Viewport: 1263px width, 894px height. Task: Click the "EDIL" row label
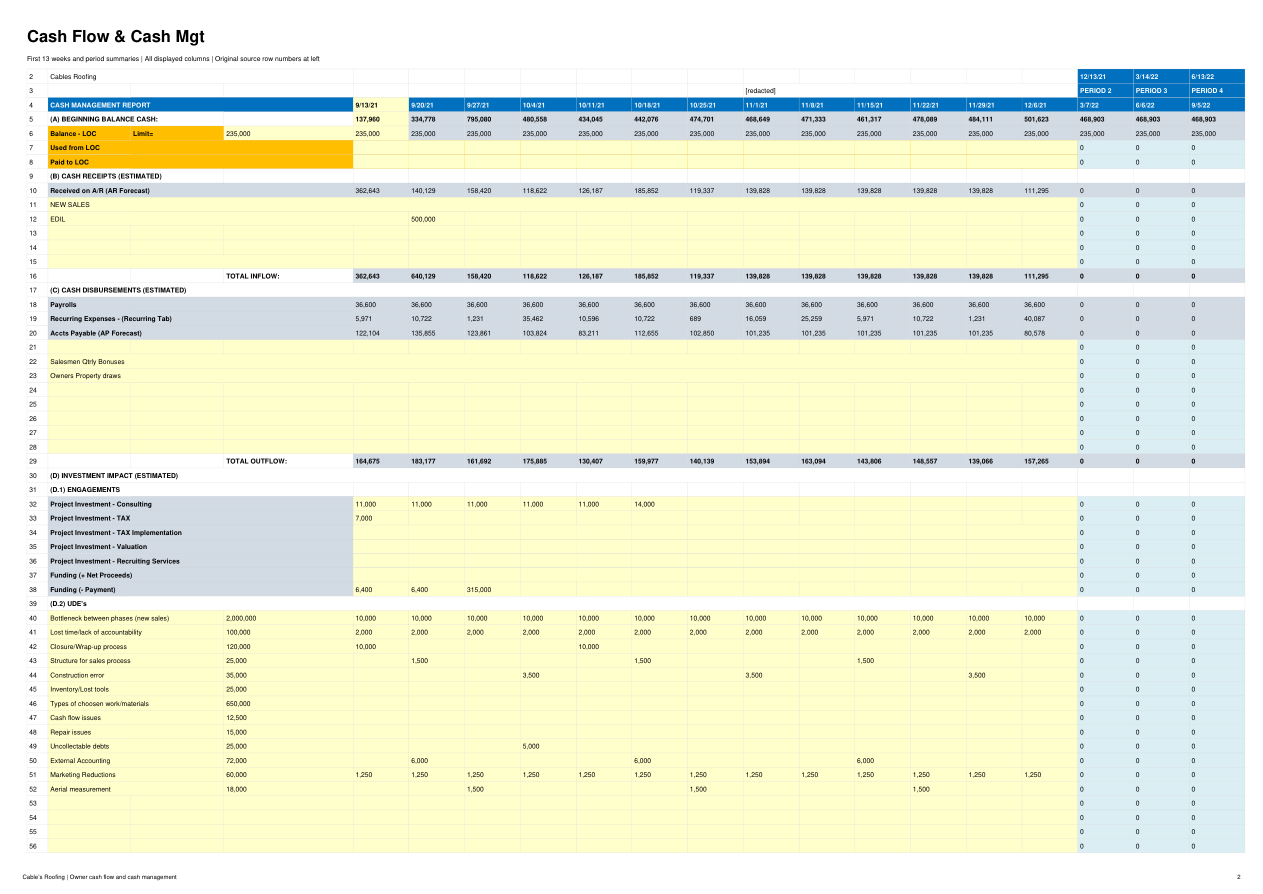[58, 218]
